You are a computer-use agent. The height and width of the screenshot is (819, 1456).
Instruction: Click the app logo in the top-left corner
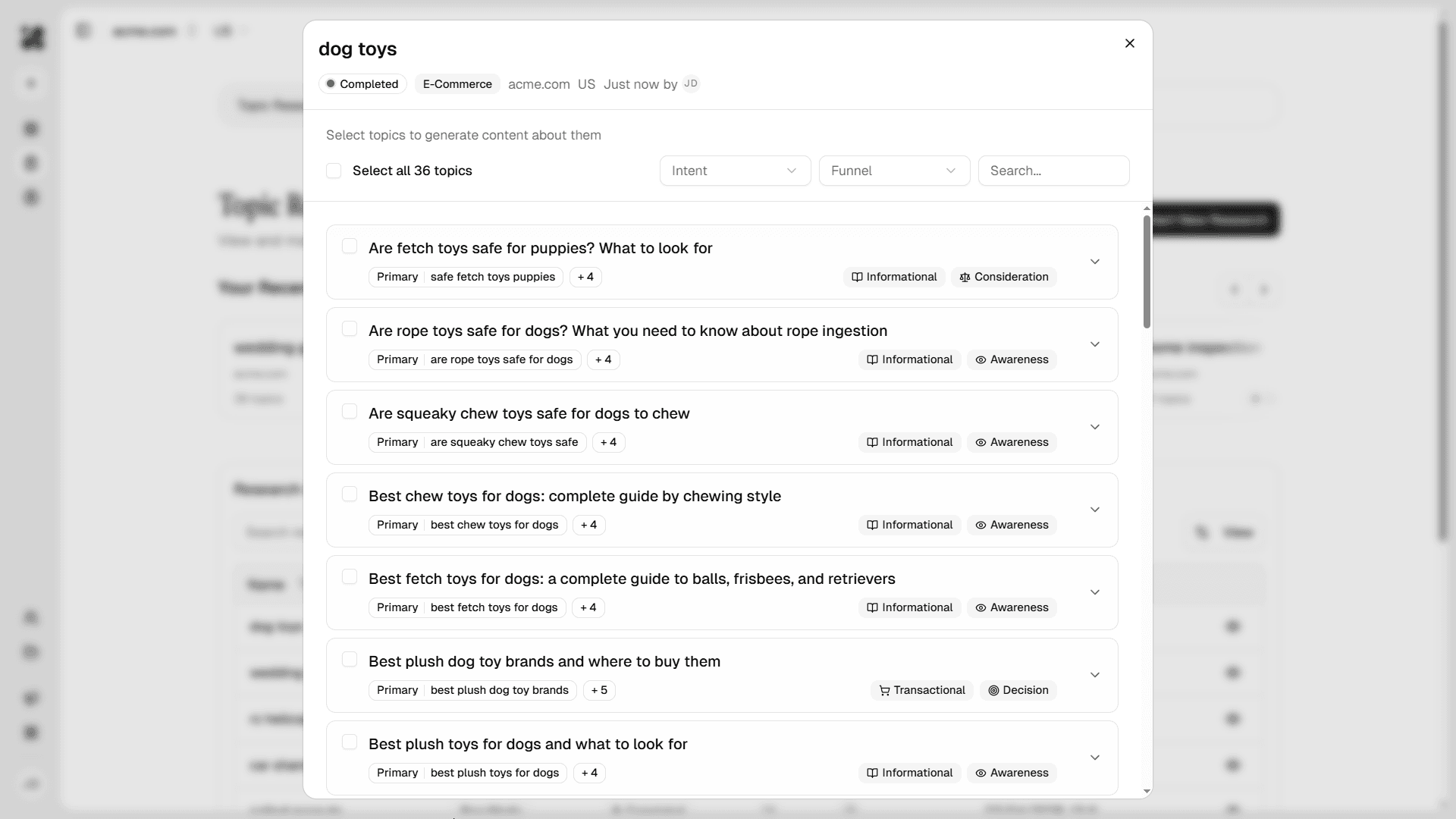pos(32,39)
